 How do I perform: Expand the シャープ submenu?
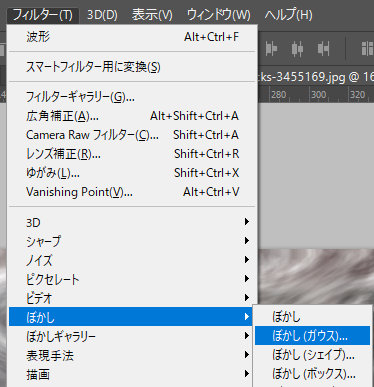coord(132,241)
